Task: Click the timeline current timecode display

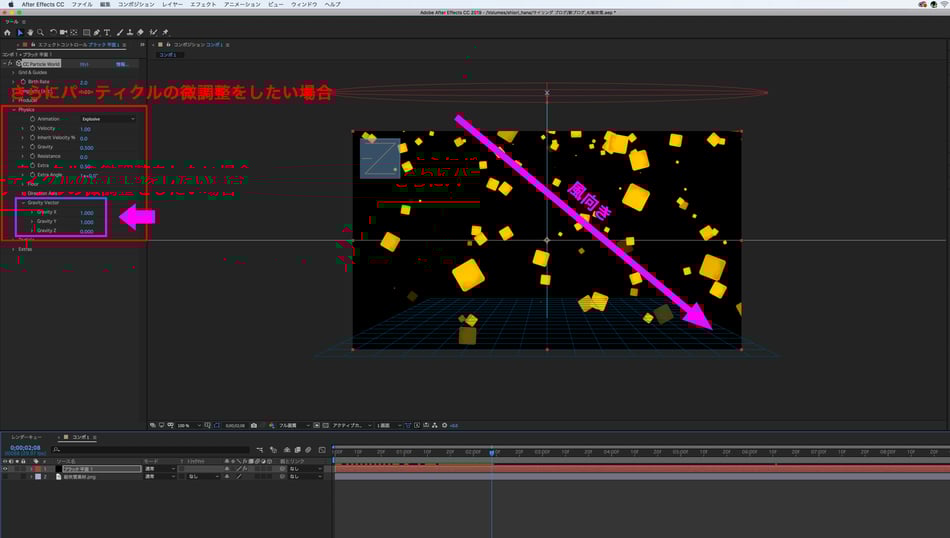Action: pos(25,448)
